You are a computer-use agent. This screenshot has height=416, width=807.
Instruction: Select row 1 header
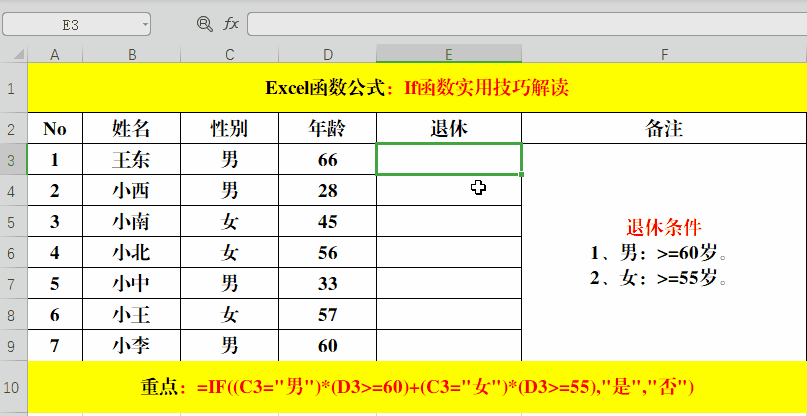[x=13, y=88]
